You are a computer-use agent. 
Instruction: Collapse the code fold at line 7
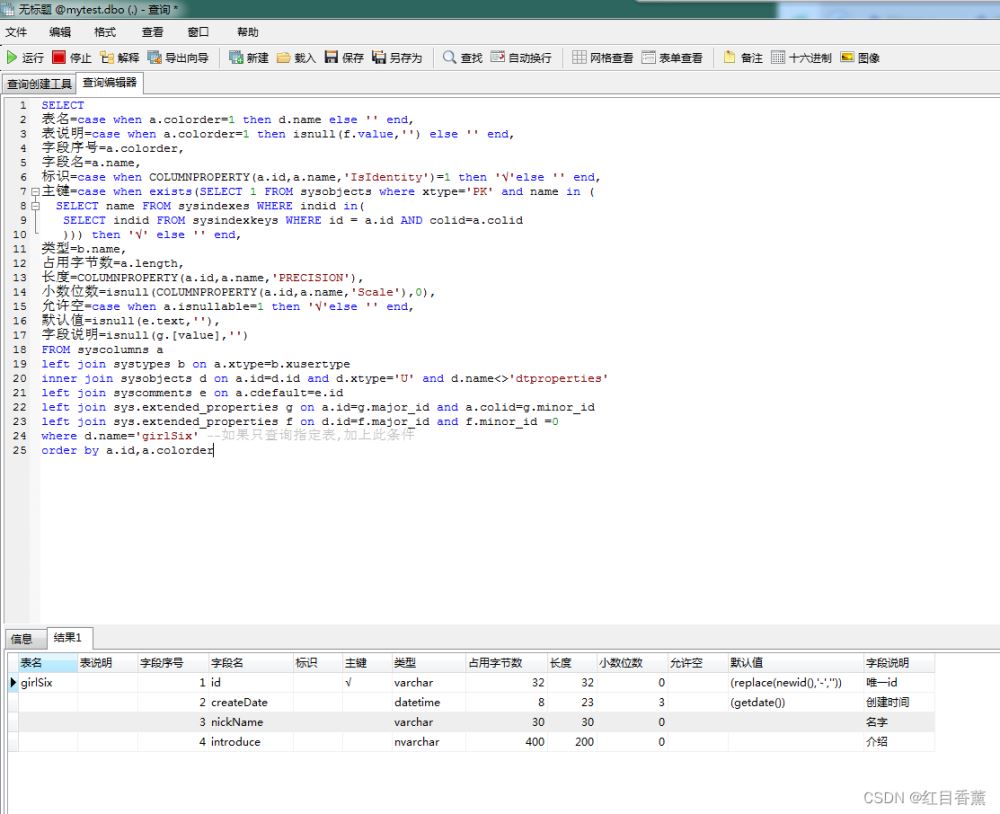pyautogui.click(x=35, y=191)
